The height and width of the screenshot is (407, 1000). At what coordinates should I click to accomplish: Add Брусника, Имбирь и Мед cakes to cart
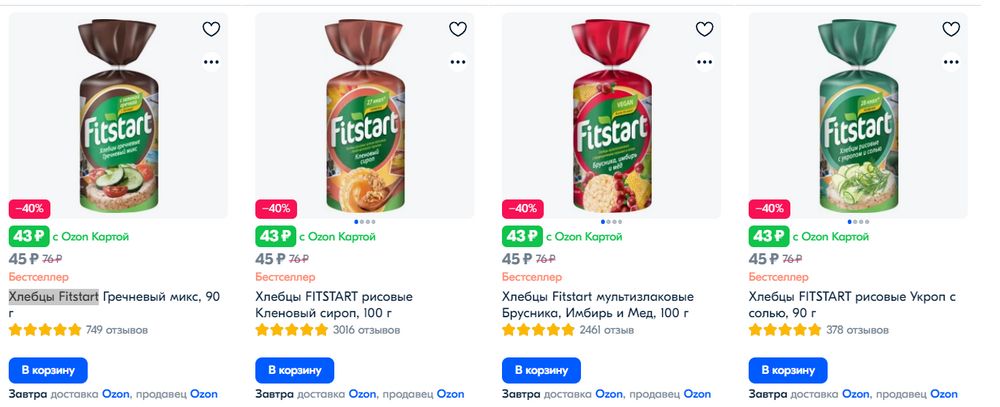[x=541, y=370]
